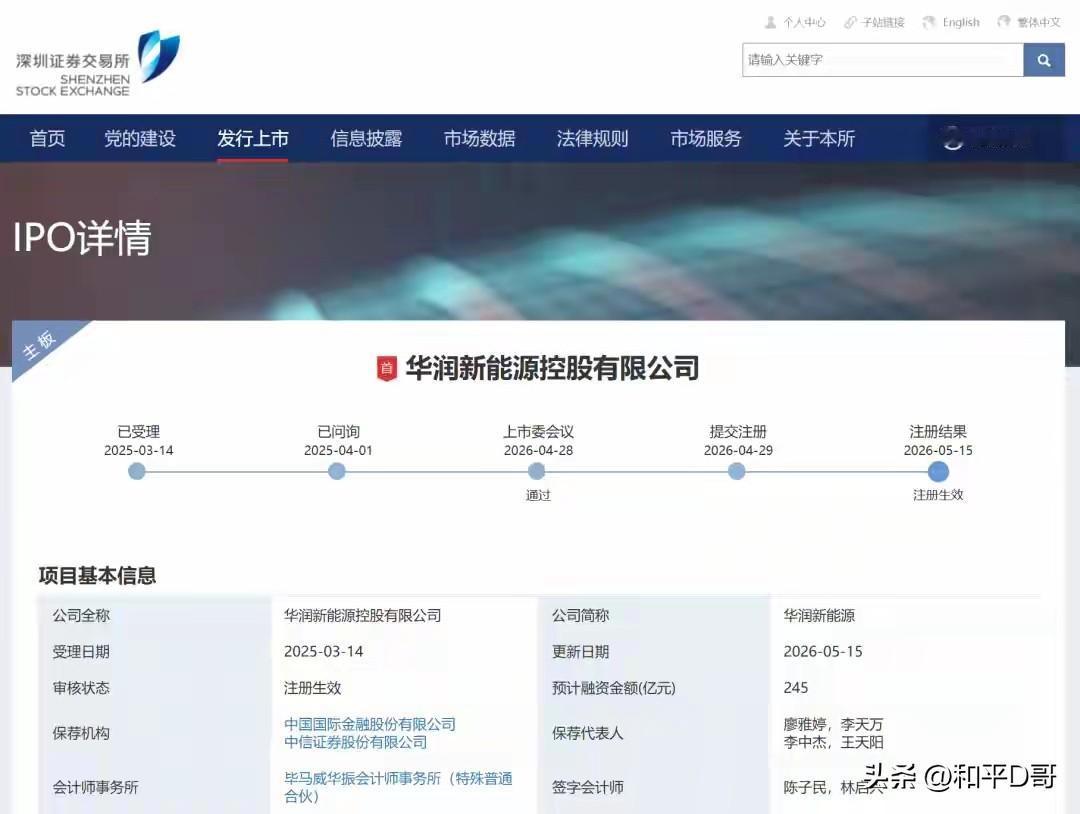Click the 公司全称 field label
Viewport: 1080px width, 814px height.
[81, 616]
